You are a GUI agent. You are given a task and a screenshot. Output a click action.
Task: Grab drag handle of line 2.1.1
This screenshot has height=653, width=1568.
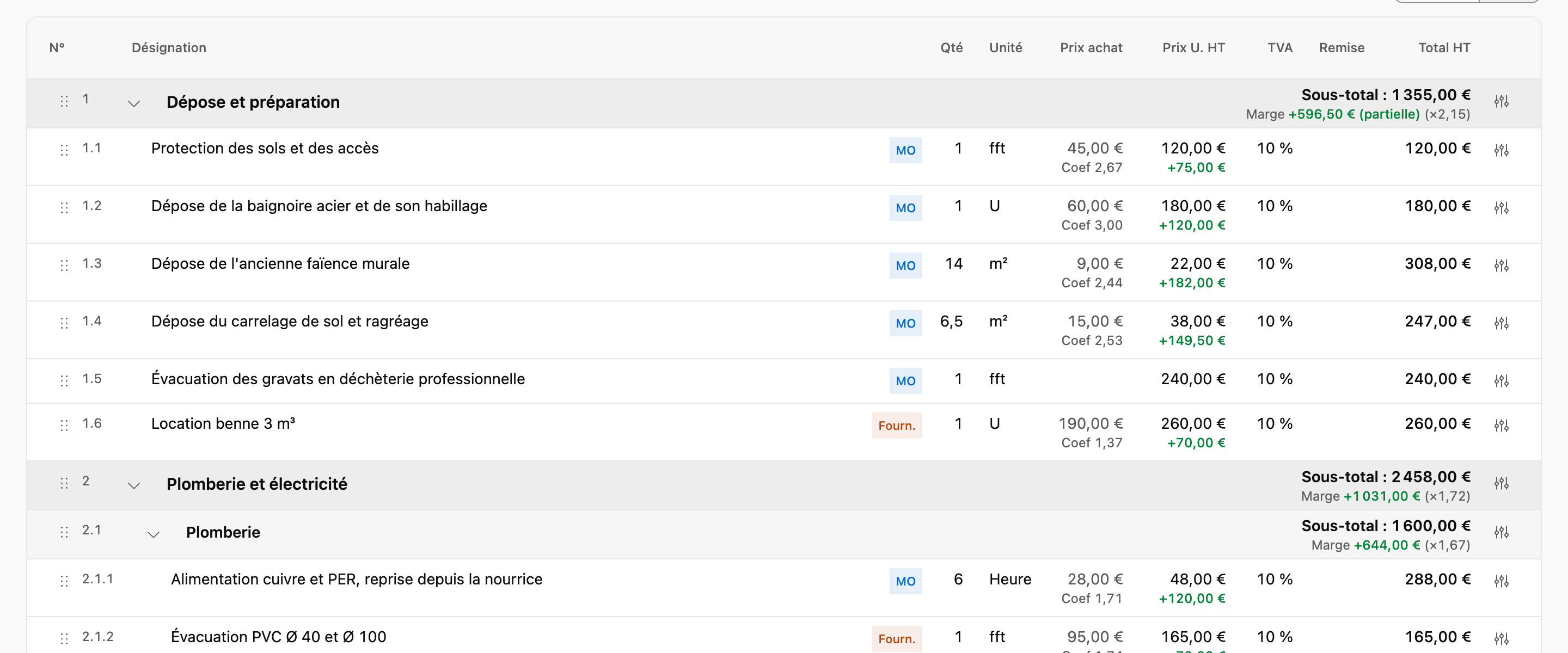64,581
